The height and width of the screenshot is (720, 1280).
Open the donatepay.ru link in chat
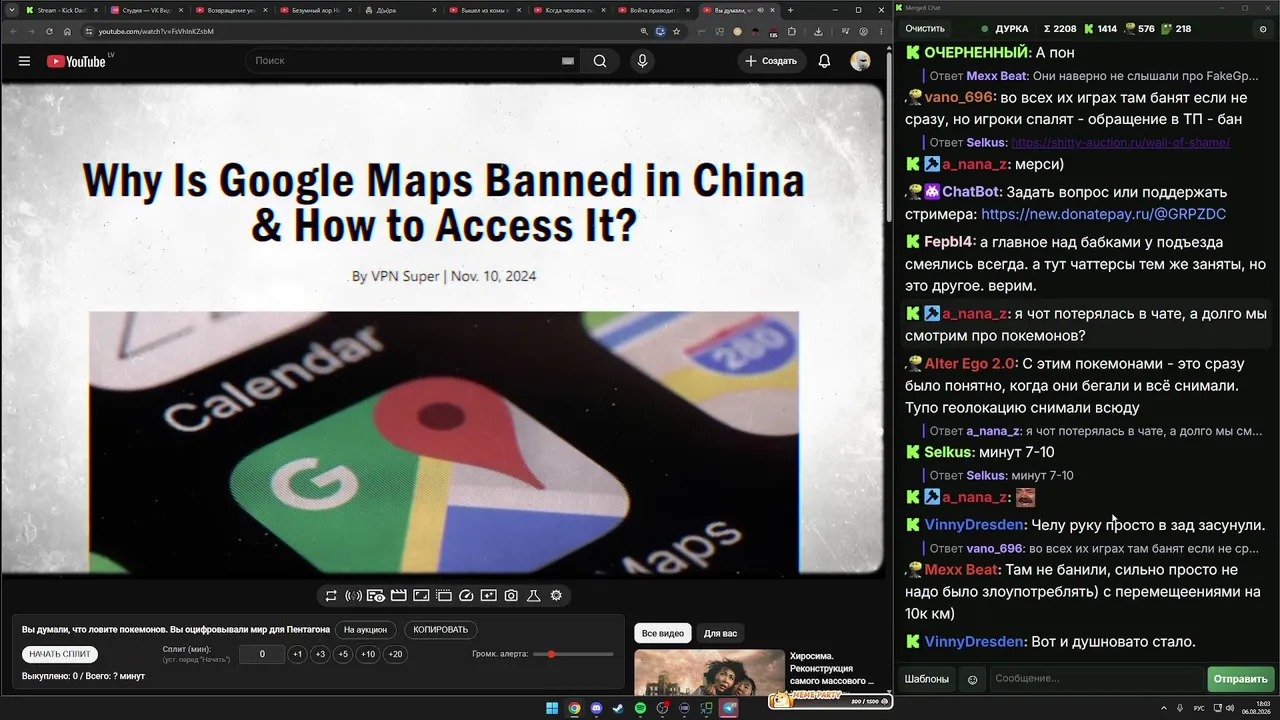point(1104,214)
